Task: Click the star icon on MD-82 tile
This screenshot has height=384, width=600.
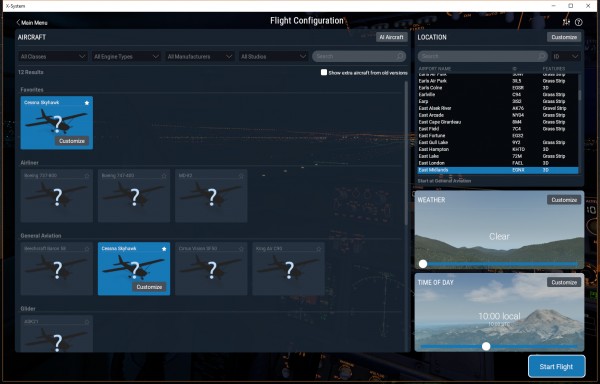Action: point(241,176)
